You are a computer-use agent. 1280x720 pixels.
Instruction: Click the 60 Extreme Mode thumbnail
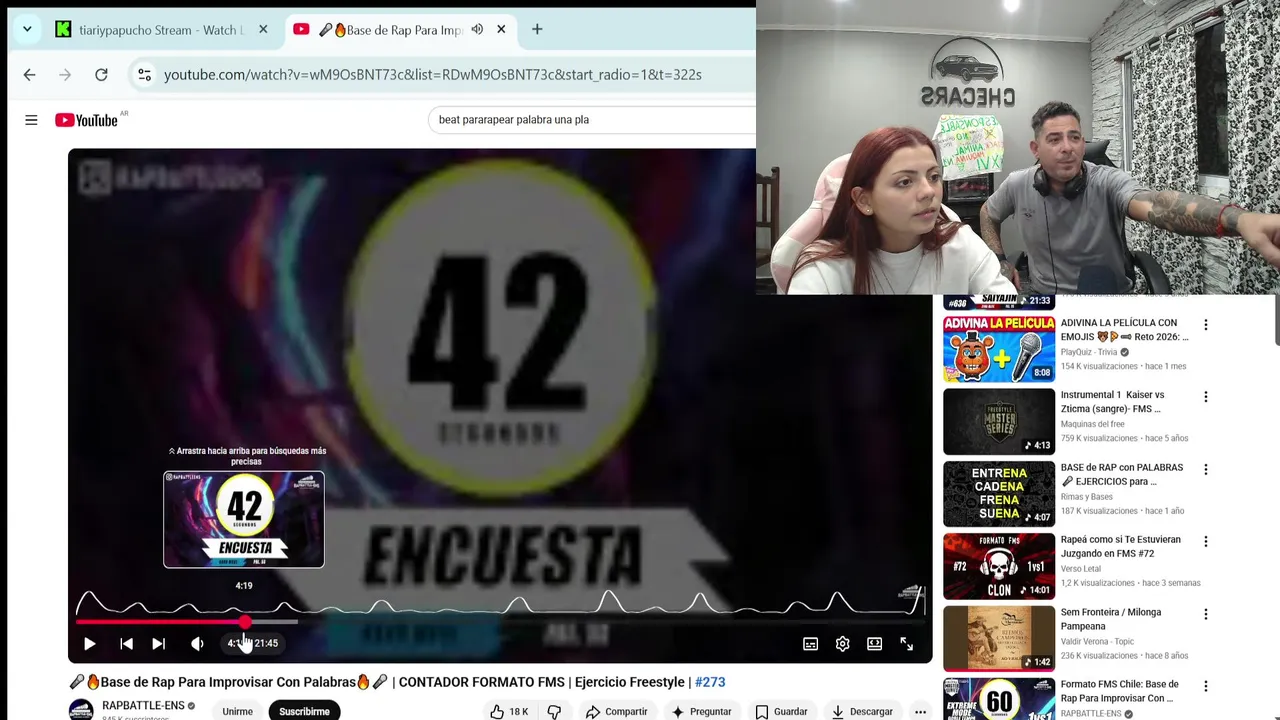[999, 699]
